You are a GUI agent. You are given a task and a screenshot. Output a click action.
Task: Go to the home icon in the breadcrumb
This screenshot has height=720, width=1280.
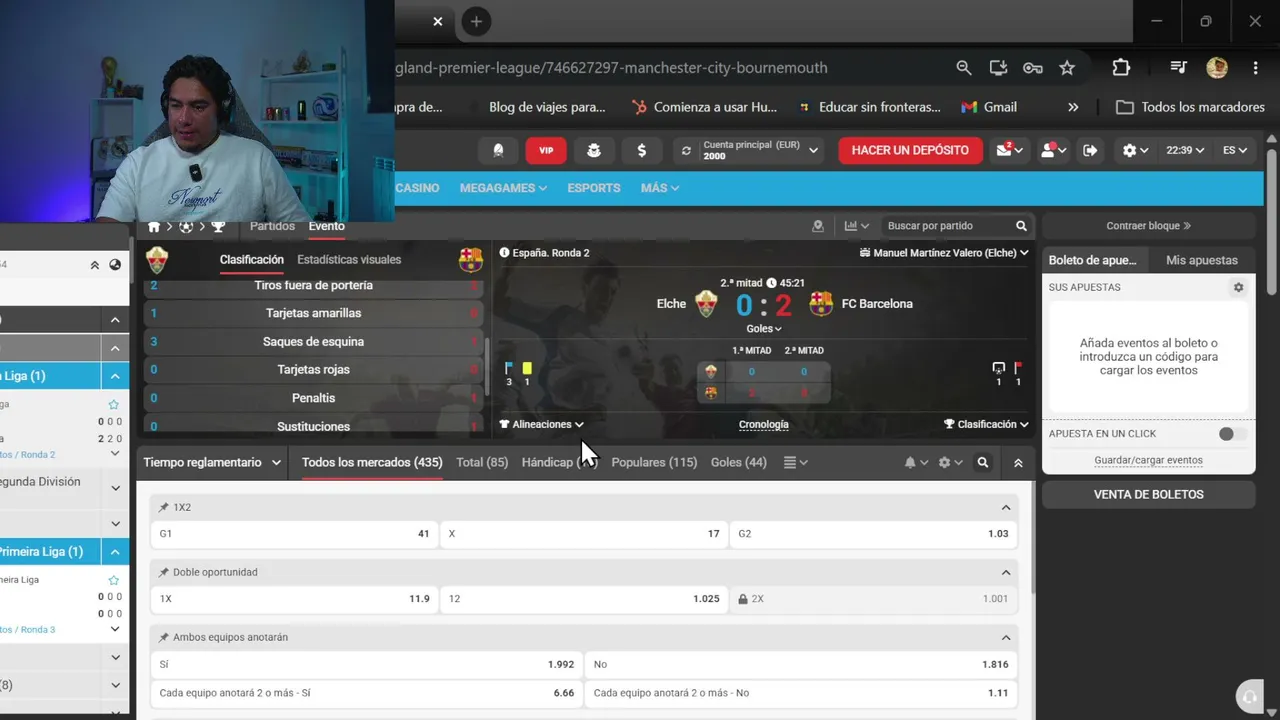154,227
